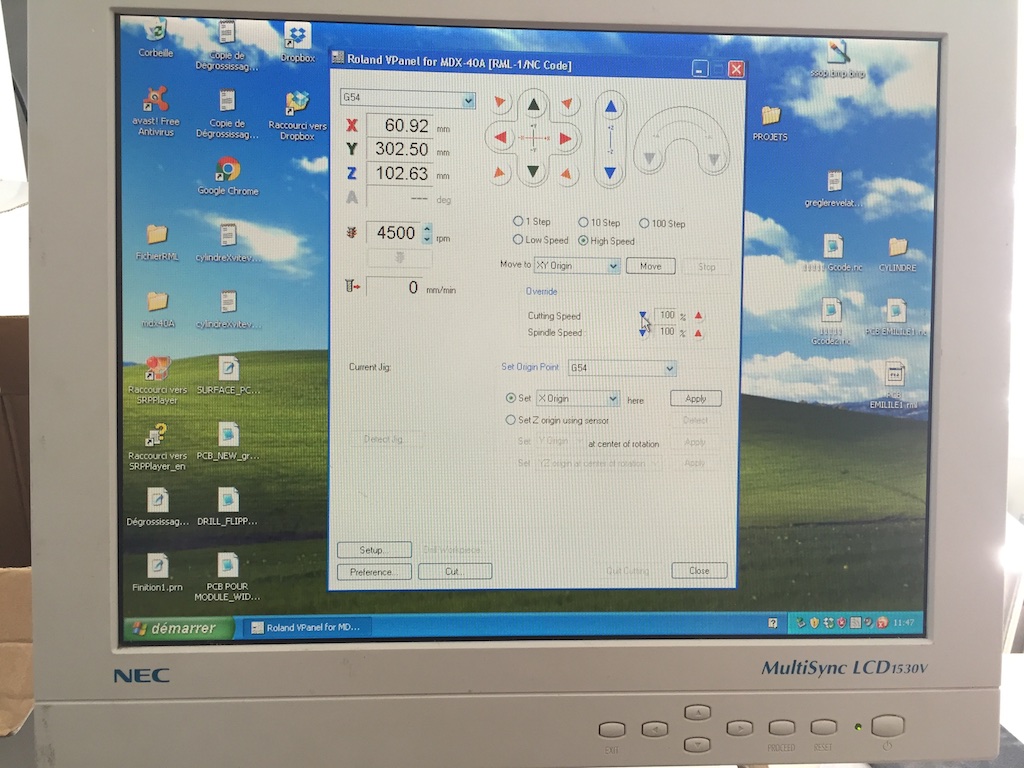Increase Spindle Speed override with red arrow

click(x=698, y=333)
